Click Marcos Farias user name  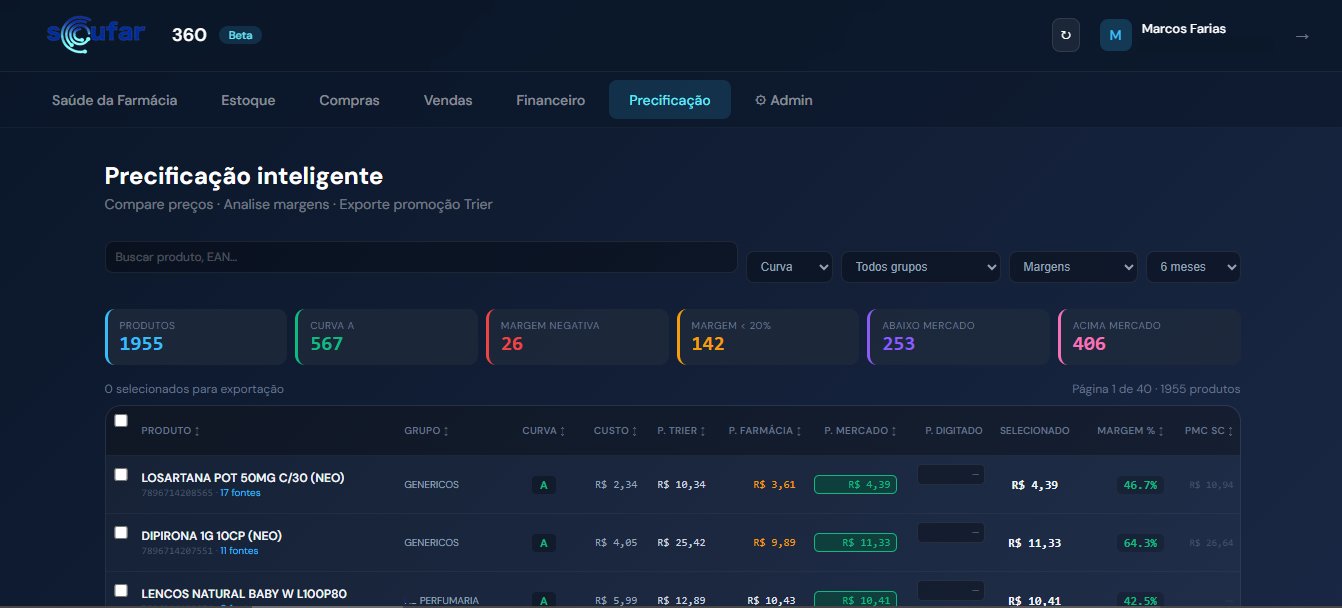[1184, 29]
